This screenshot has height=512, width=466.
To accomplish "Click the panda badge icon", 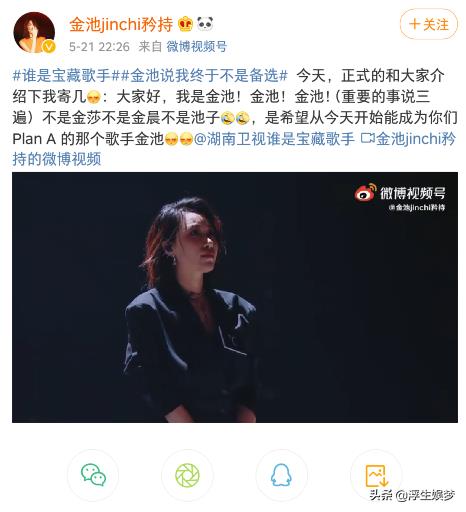I will click(x=205, y=24).
